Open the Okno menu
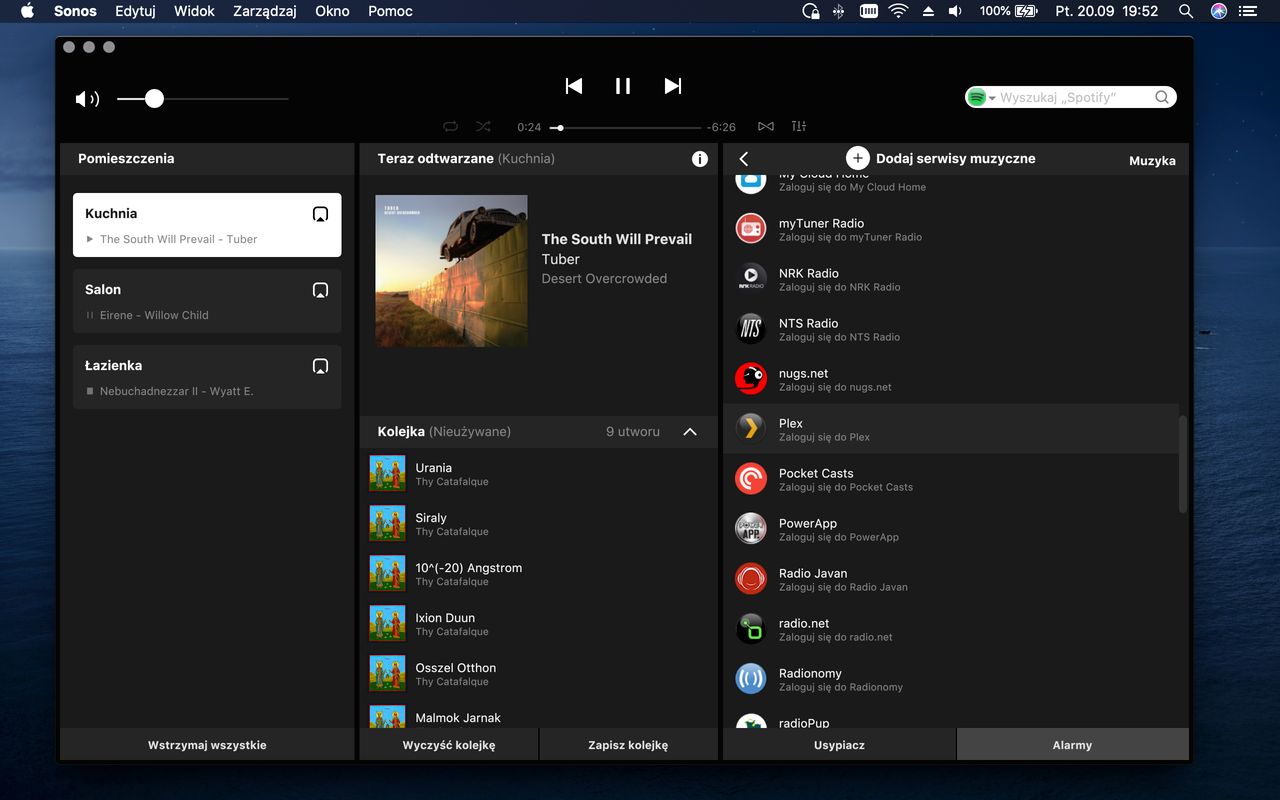Screen dimensions: 1280x800 tap(332, 11)
